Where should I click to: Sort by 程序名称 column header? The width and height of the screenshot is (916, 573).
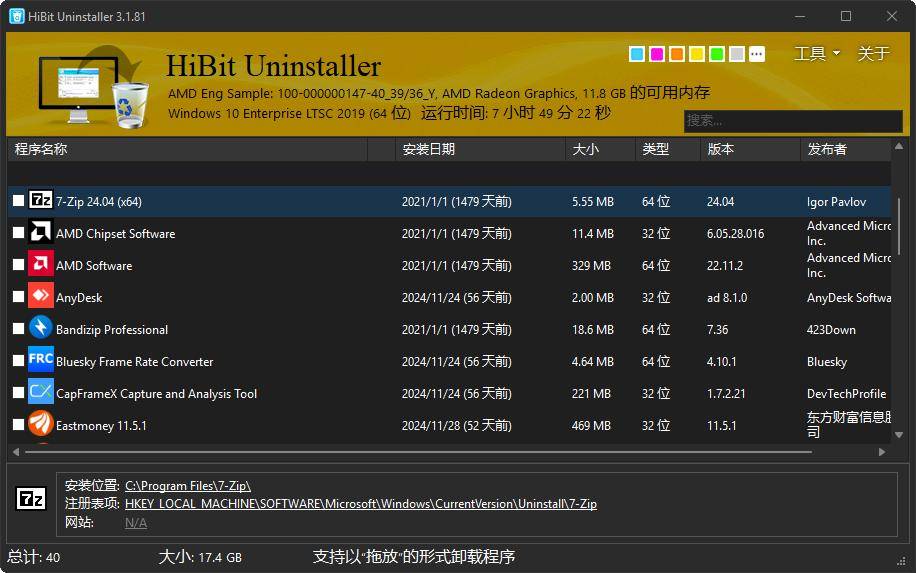click(187, 150)
